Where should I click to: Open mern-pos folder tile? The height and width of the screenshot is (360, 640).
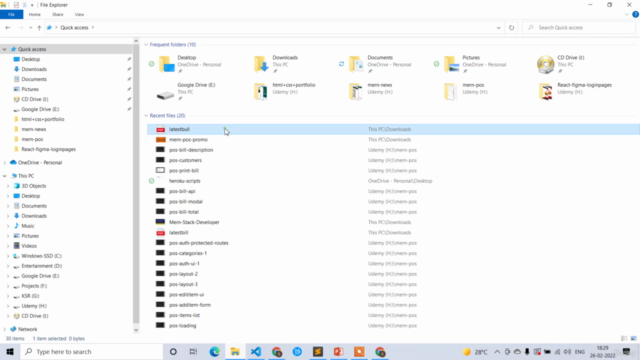pos(465,91)
